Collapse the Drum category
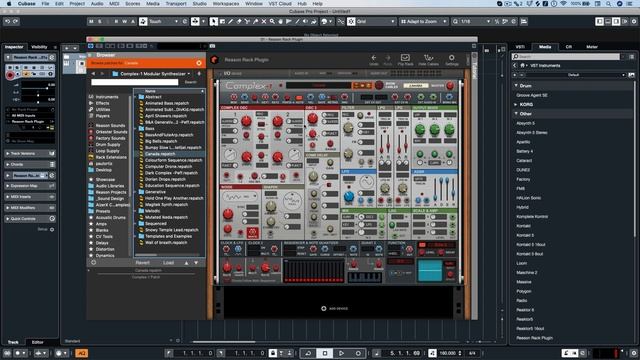 (516, 86)
